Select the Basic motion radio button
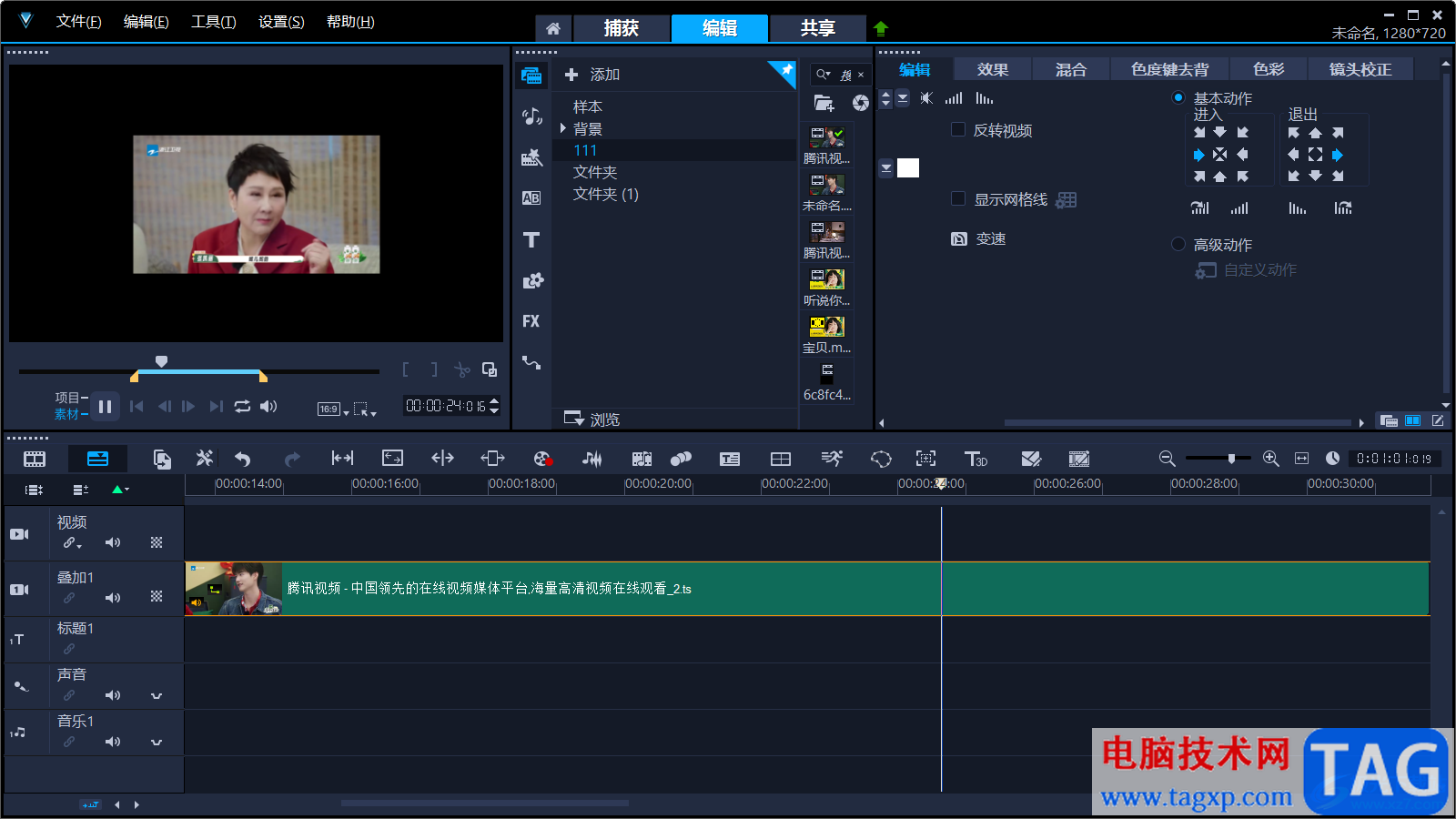The image size is (1456, 819). 1178,97
